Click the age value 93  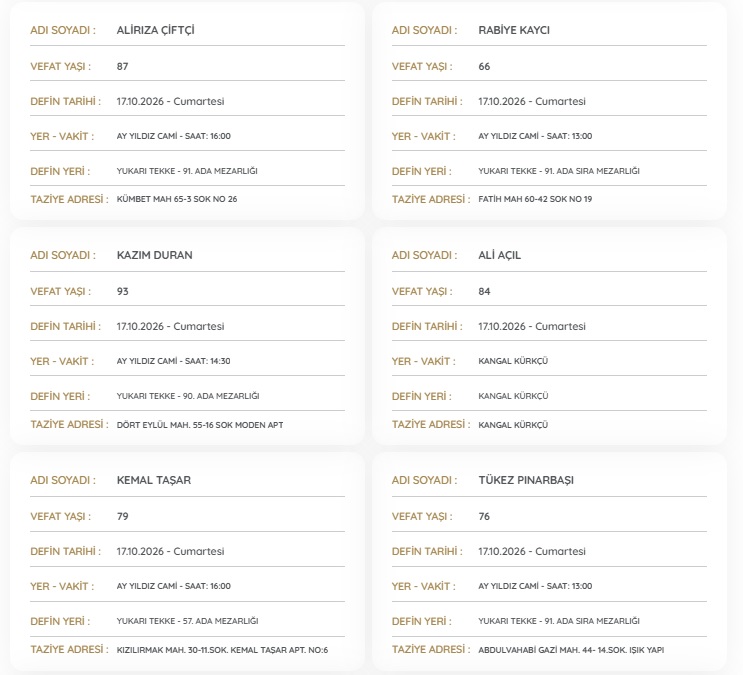(x=122, y=292)
